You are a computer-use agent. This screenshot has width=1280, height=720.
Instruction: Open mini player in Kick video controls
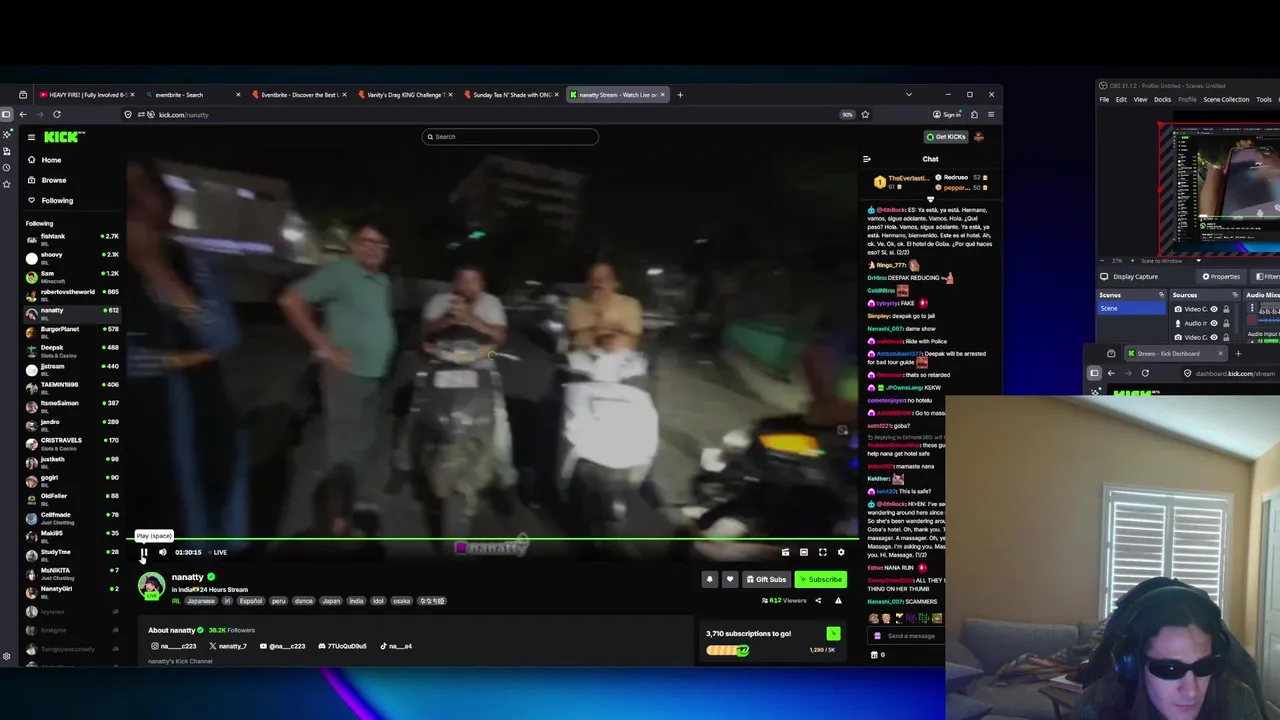click(785, 552)
